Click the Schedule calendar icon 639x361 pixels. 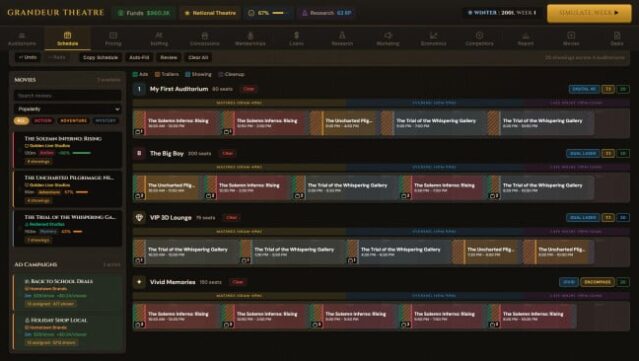pos(68,35)
